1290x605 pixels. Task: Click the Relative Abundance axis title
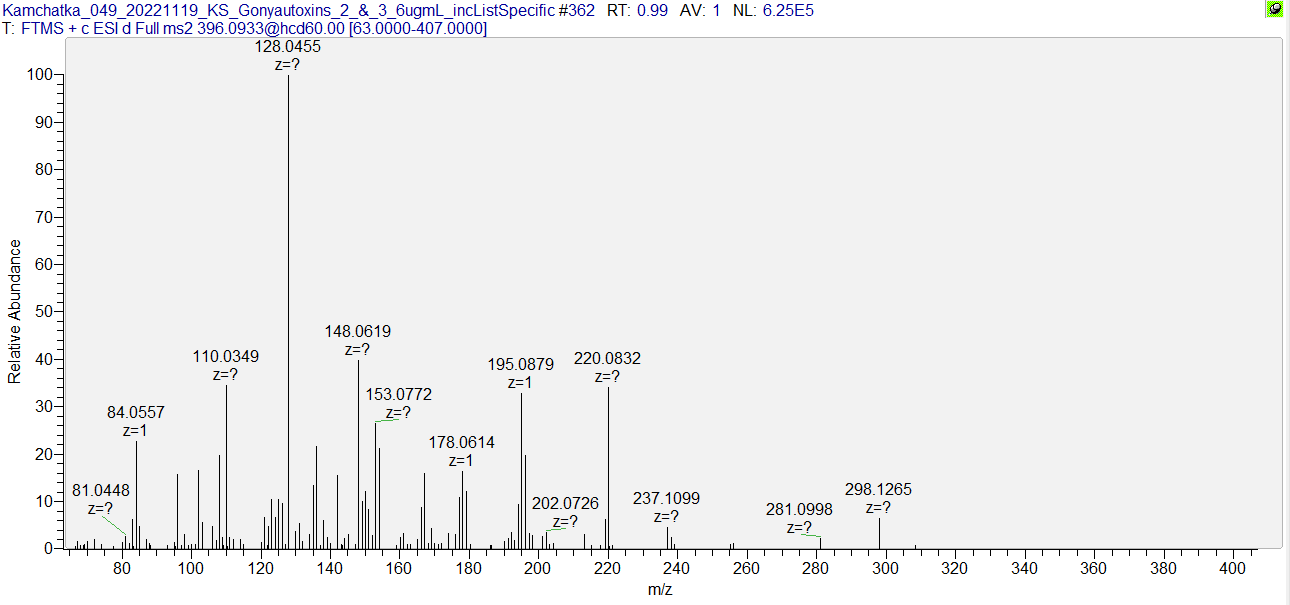pyautogui.click(x=15, y=311)
